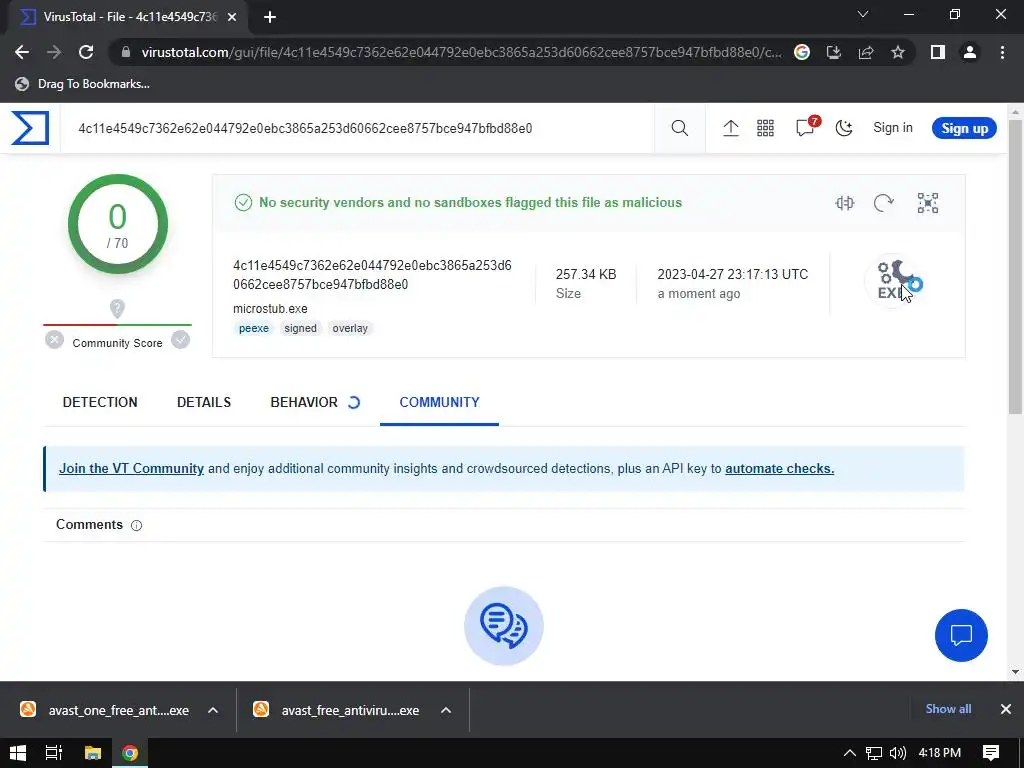Click the peexe tag
The image size is (1024, 768).
(253, 328)
